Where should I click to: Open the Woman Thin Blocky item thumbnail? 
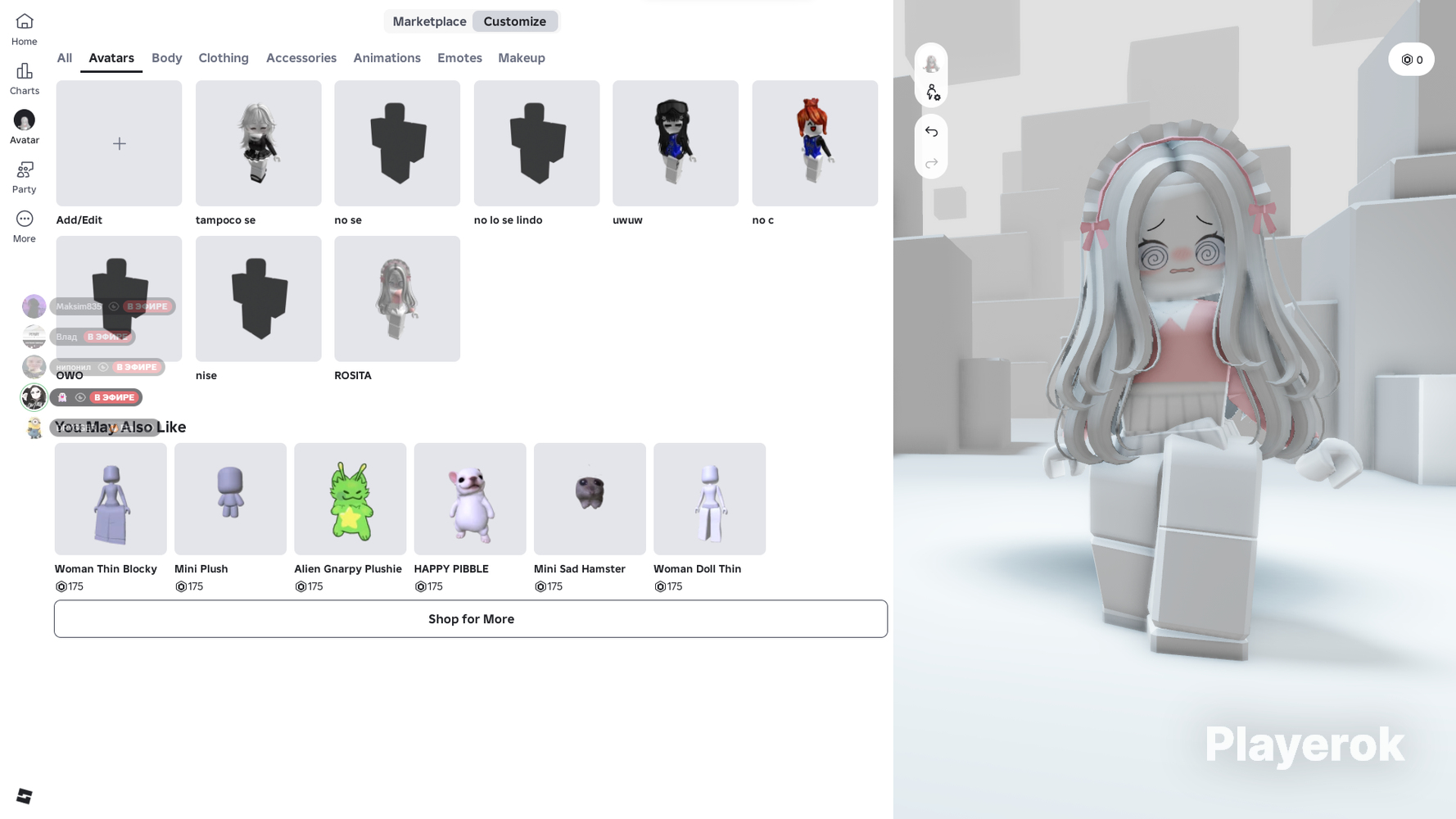click(x=111, y=500)
